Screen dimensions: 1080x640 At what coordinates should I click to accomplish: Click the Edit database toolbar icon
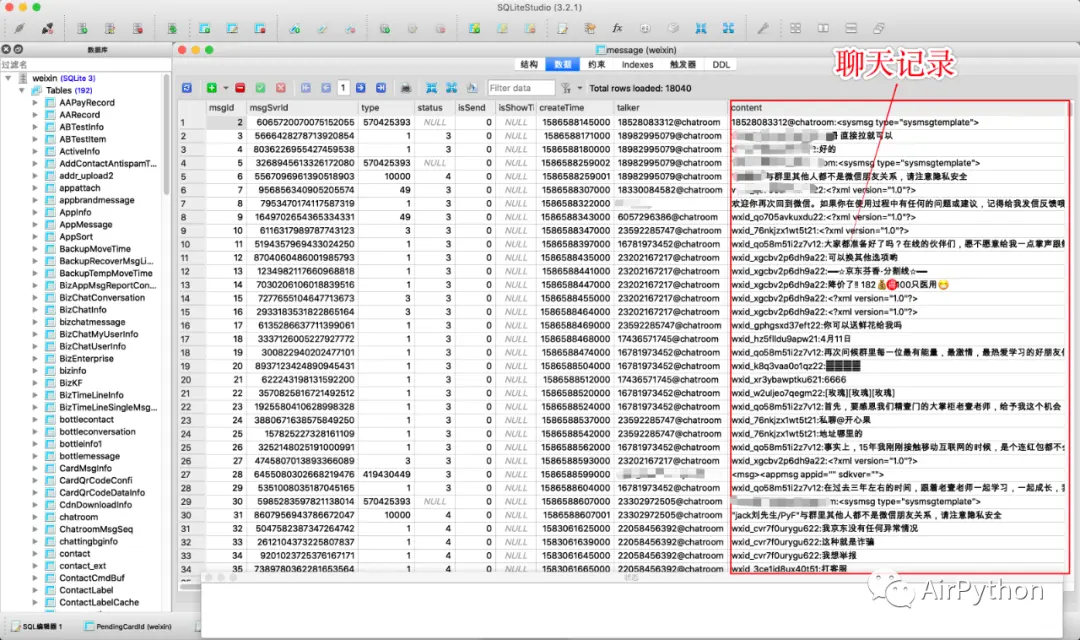tap(110, 29)
